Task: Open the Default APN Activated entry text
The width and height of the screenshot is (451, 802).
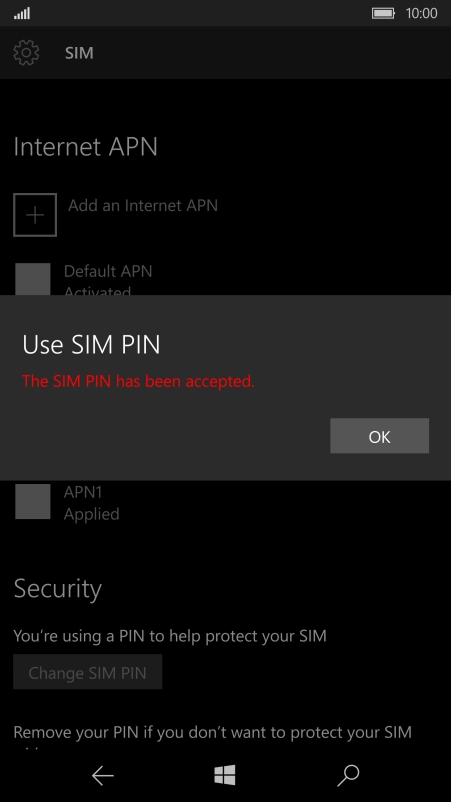Action: (x=108, y=280)
